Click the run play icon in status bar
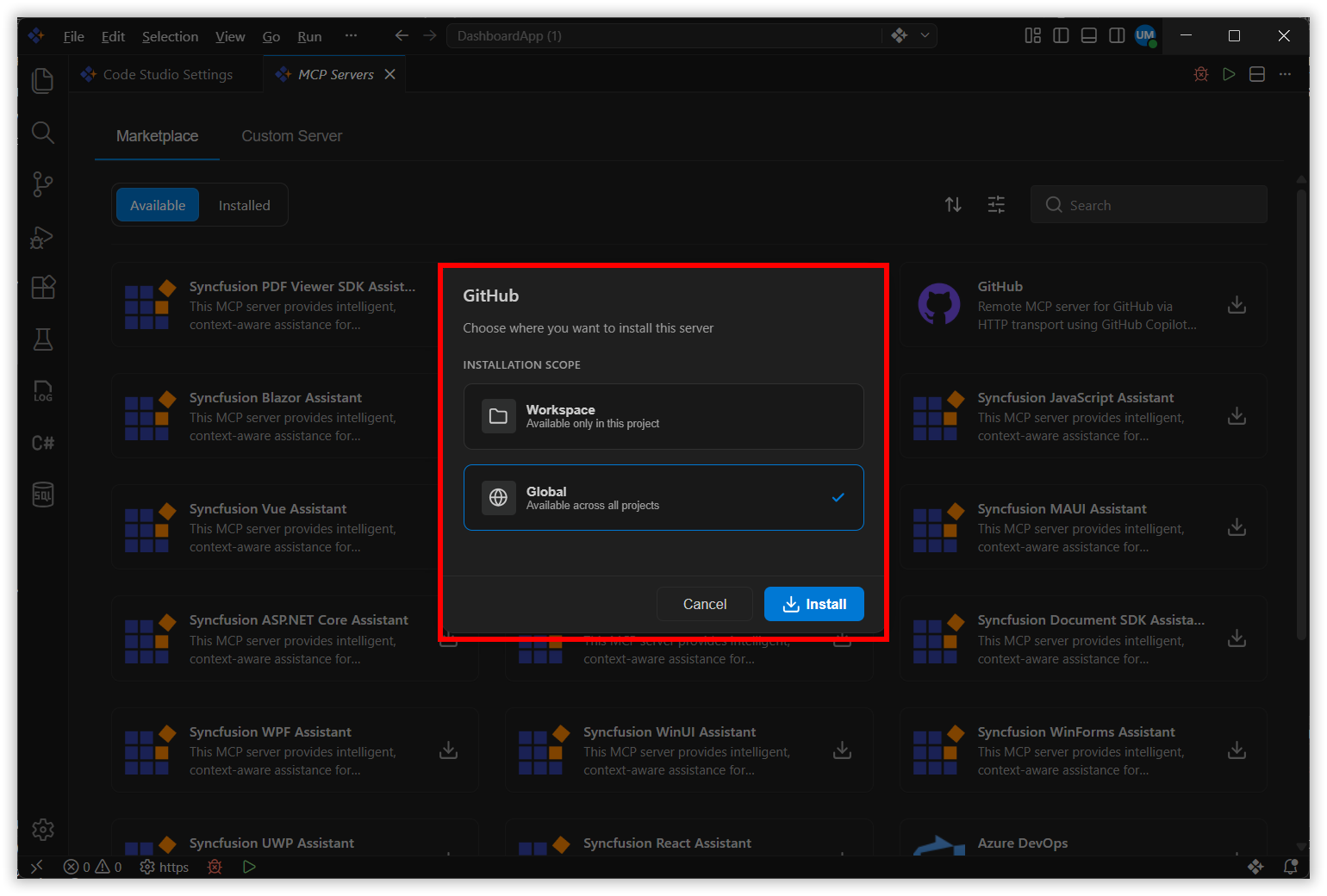 pos(249,867)
